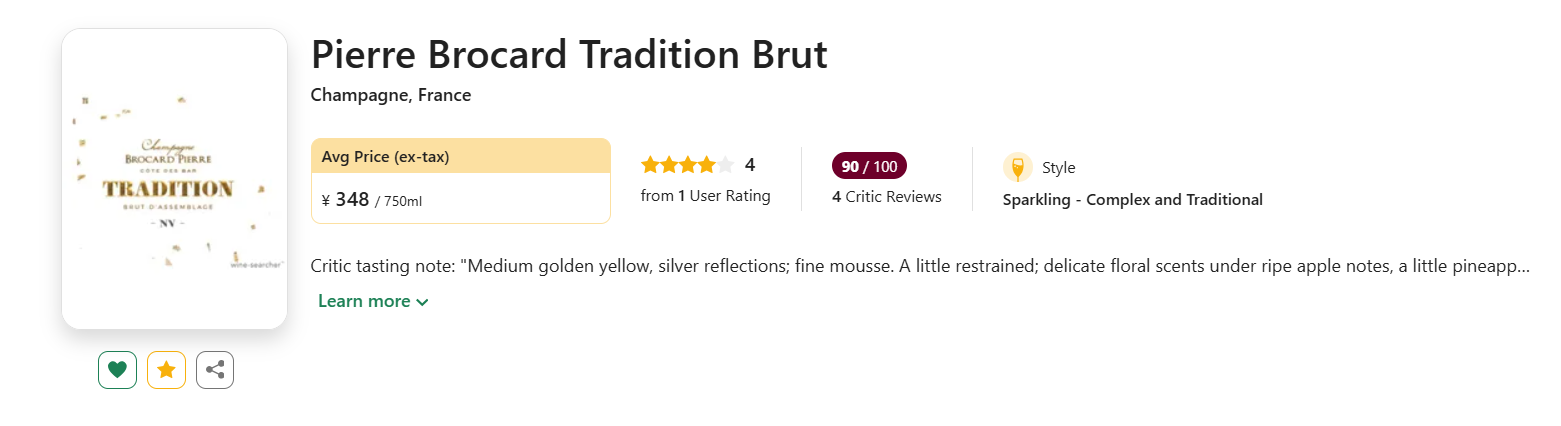This screenshot has width=1561, height=426.
Task: Select the Champagne, France region text
Action: pyautogui.click(x=391, y=96)
